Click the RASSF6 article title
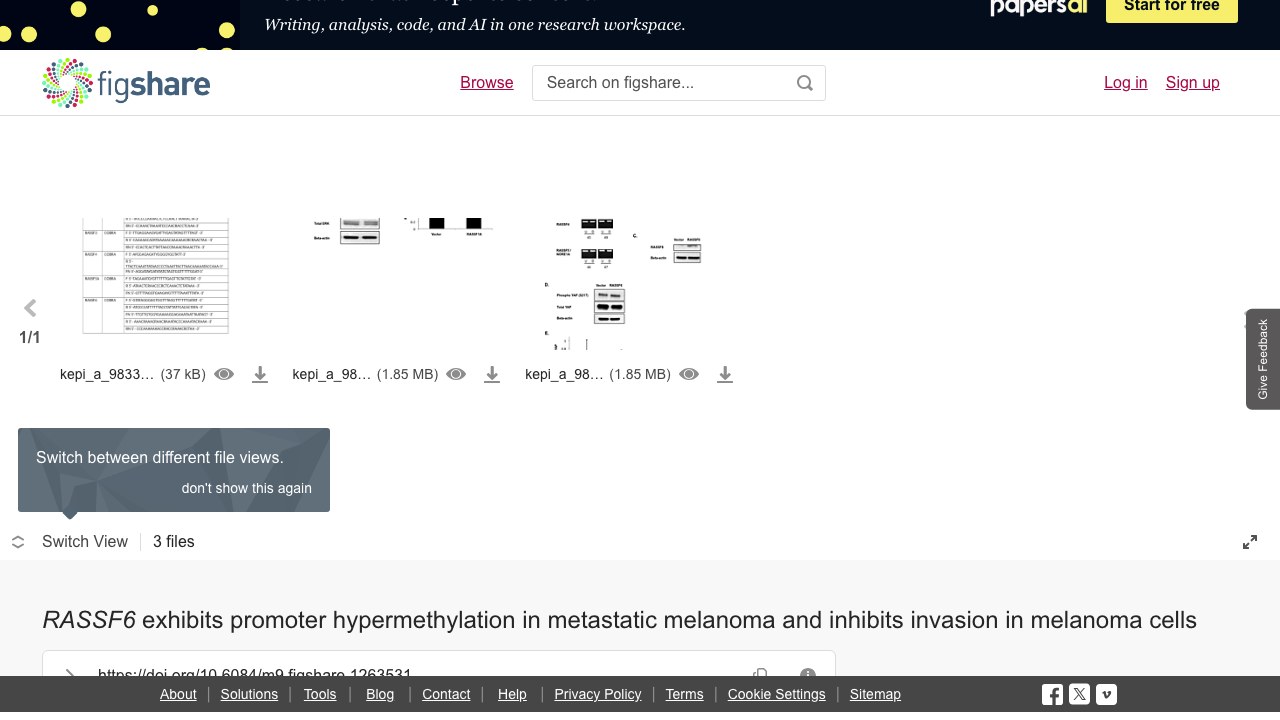Viewport: 1280px width, 720px height. pos(620,620)
